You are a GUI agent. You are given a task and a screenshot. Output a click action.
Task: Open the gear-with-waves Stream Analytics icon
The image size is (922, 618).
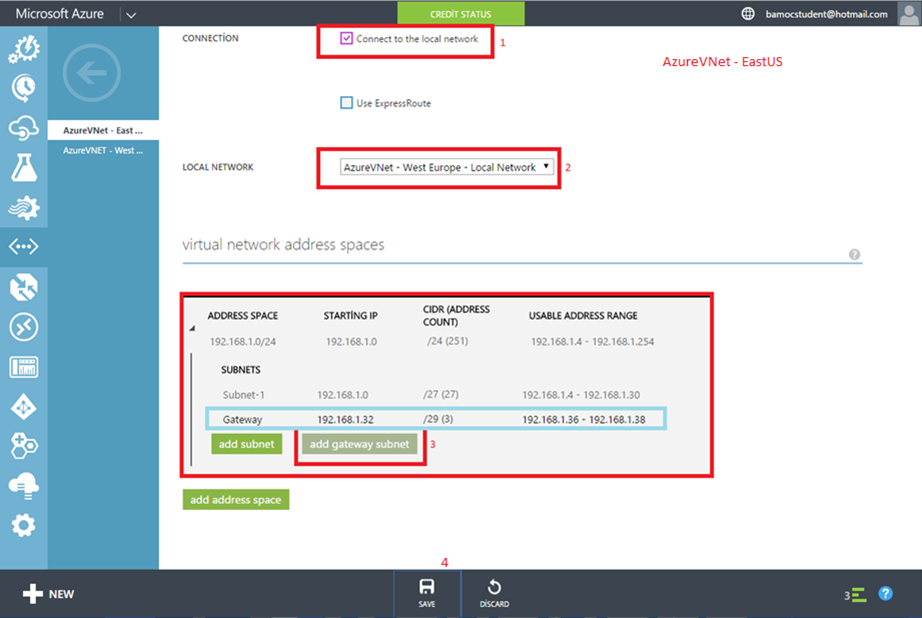(x=24, y=207)
